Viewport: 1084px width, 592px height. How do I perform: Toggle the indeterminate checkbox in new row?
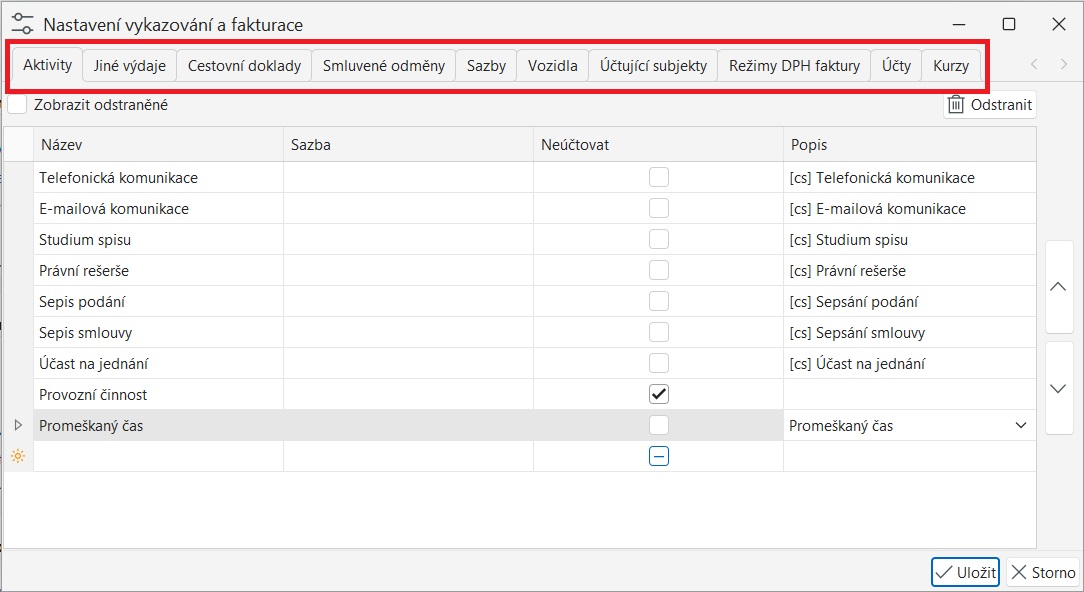[658, 456]
